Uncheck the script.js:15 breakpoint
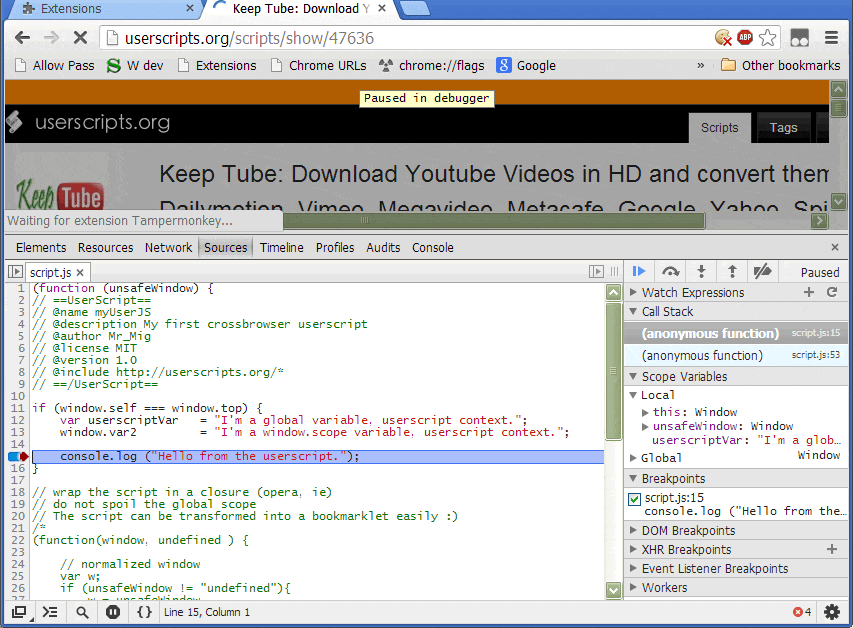Image resolution: width=853 pixels, height=628 pixels. [634, 498]
